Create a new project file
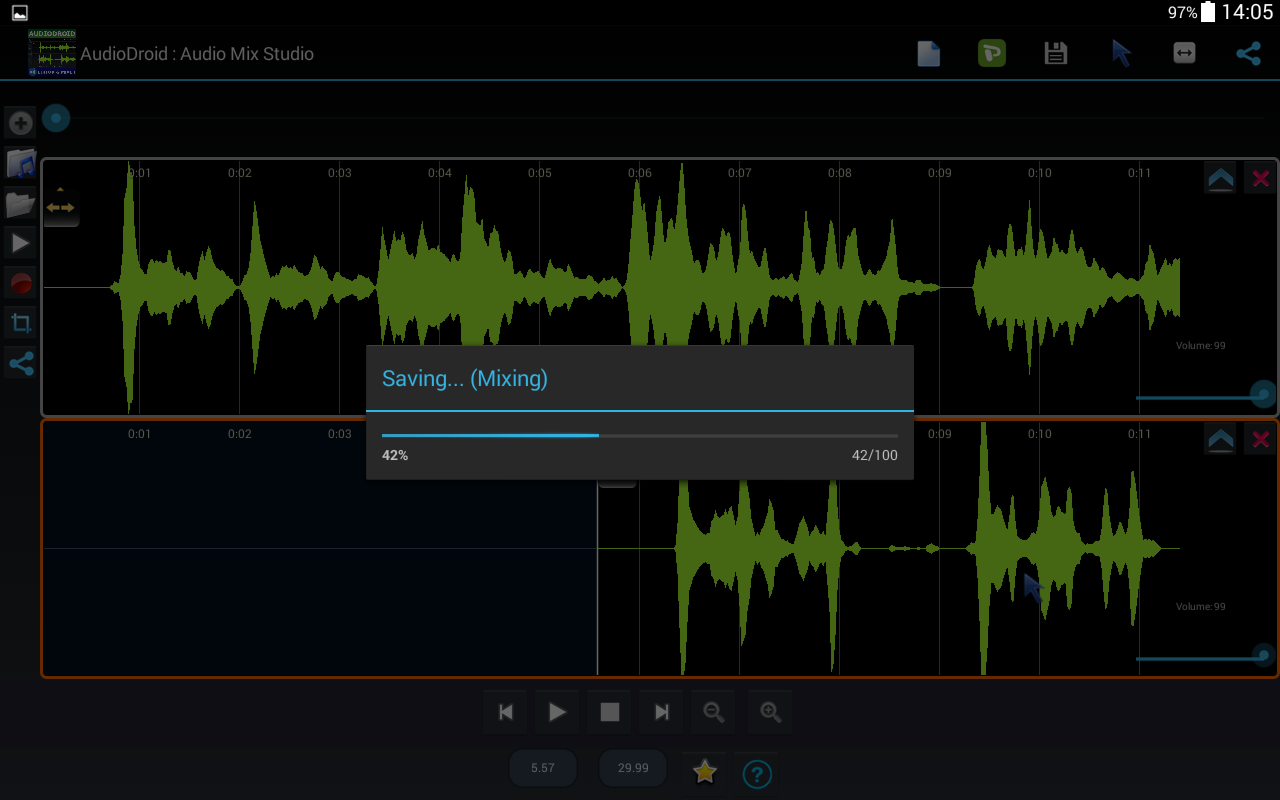This screenshot has height=800, width=1280. (x=929, y=53)
